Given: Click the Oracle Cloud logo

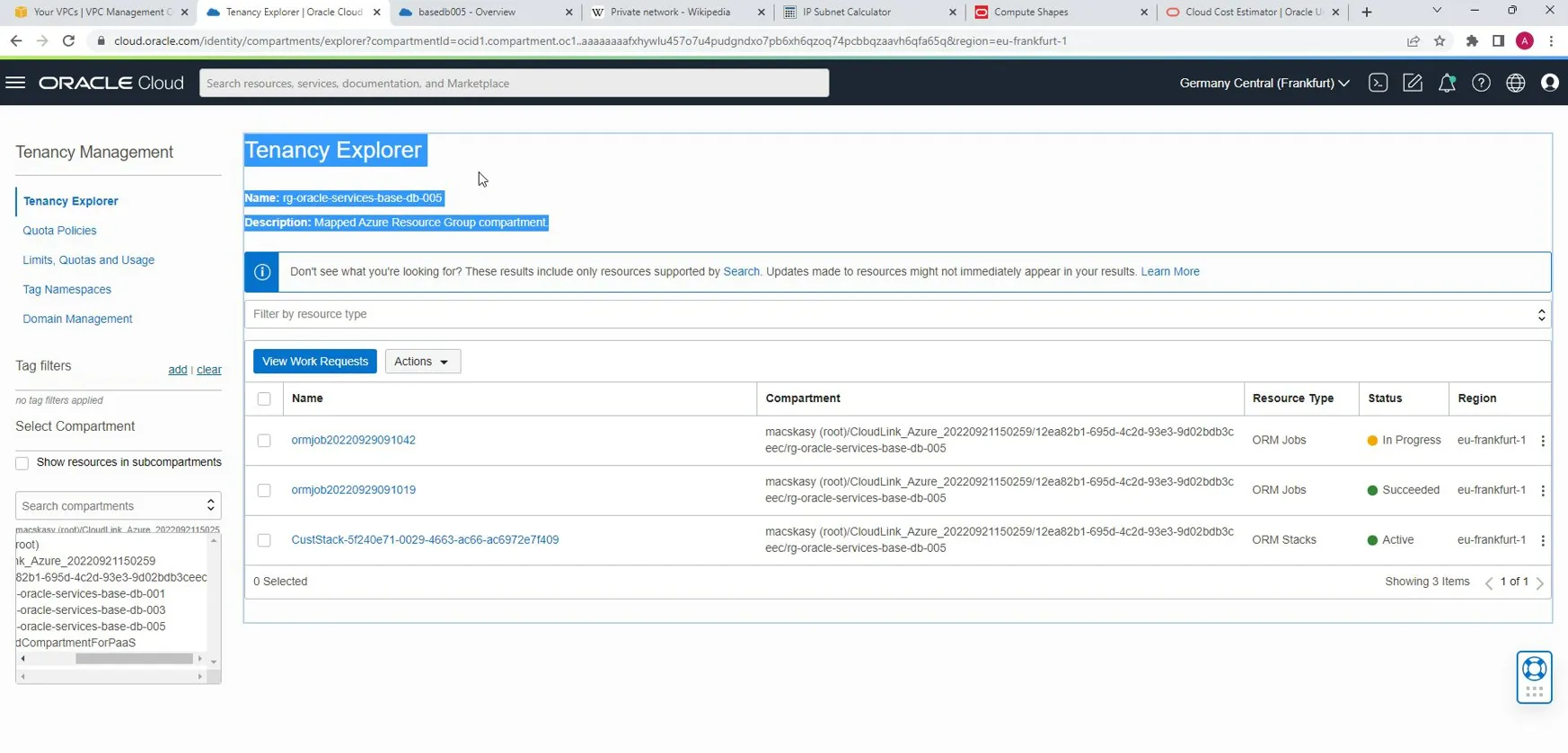Looking at the screenshot, I should point(111,83).
